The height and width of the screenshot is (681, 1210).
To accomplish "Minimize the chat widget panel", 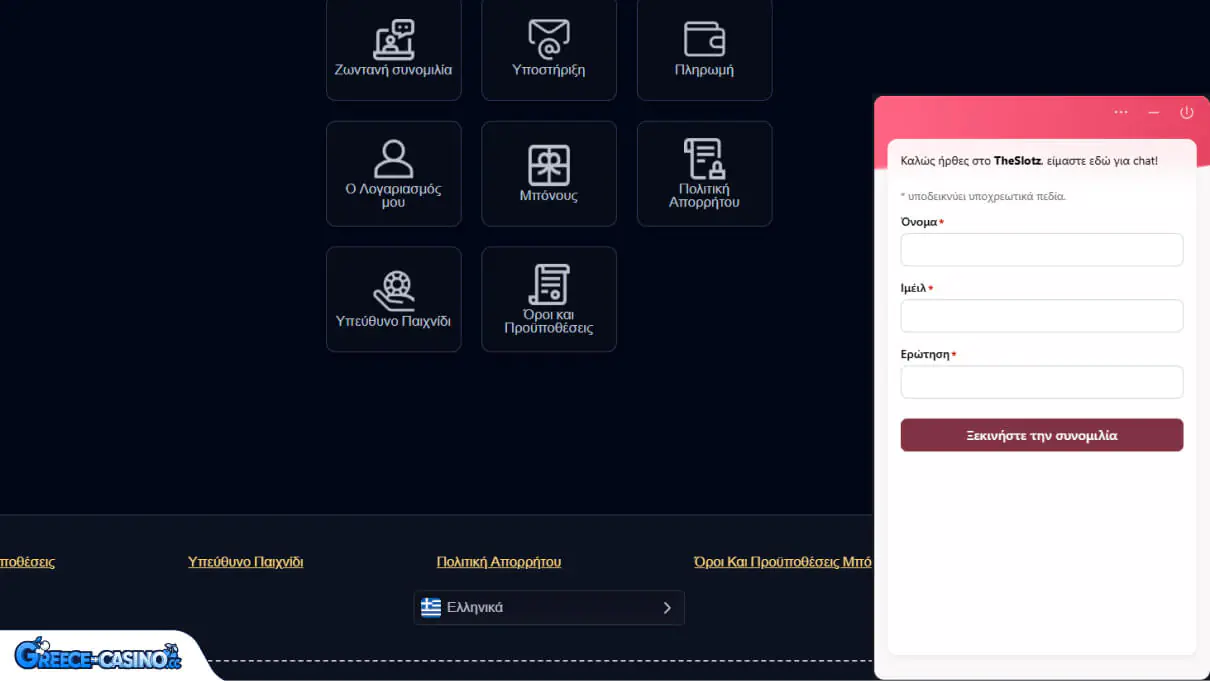I will (x=1154, y=113).
